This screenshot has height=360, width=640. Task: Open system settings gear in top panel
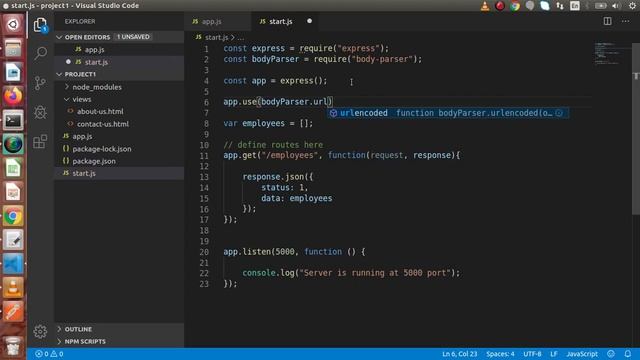(632, 6)
